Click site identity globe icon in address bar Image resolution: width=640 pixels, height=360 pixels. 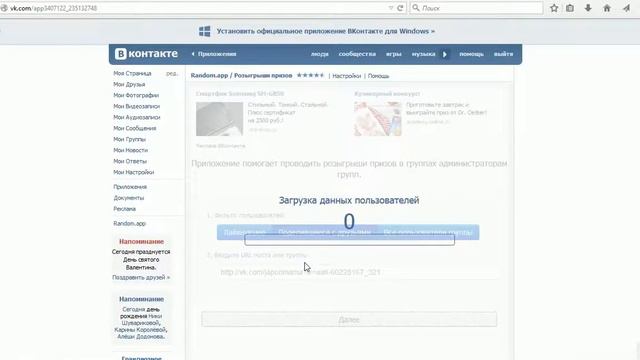pyautogui.click(x=4, y=8)
